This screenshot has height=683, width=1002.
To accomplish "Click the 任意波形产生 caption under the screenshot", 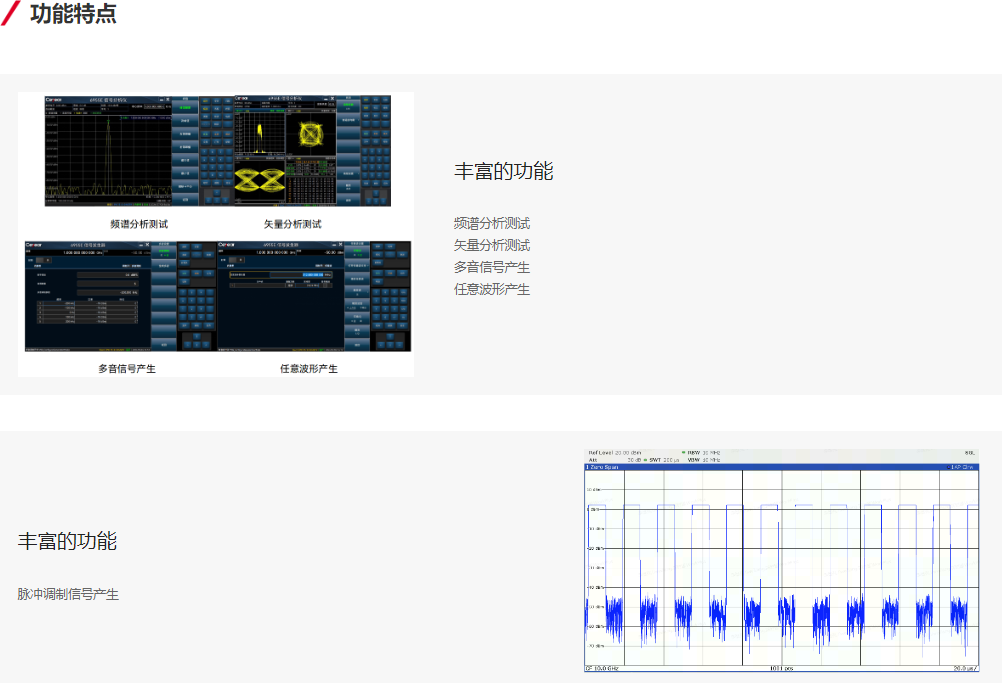I will click(x=309, y=368).
